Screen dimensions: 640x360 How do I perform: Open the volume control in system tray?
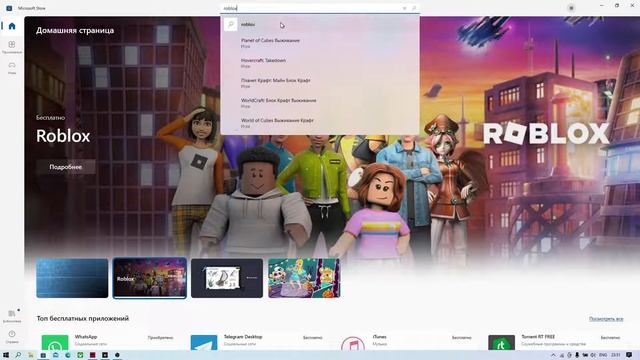pos(593,355)
